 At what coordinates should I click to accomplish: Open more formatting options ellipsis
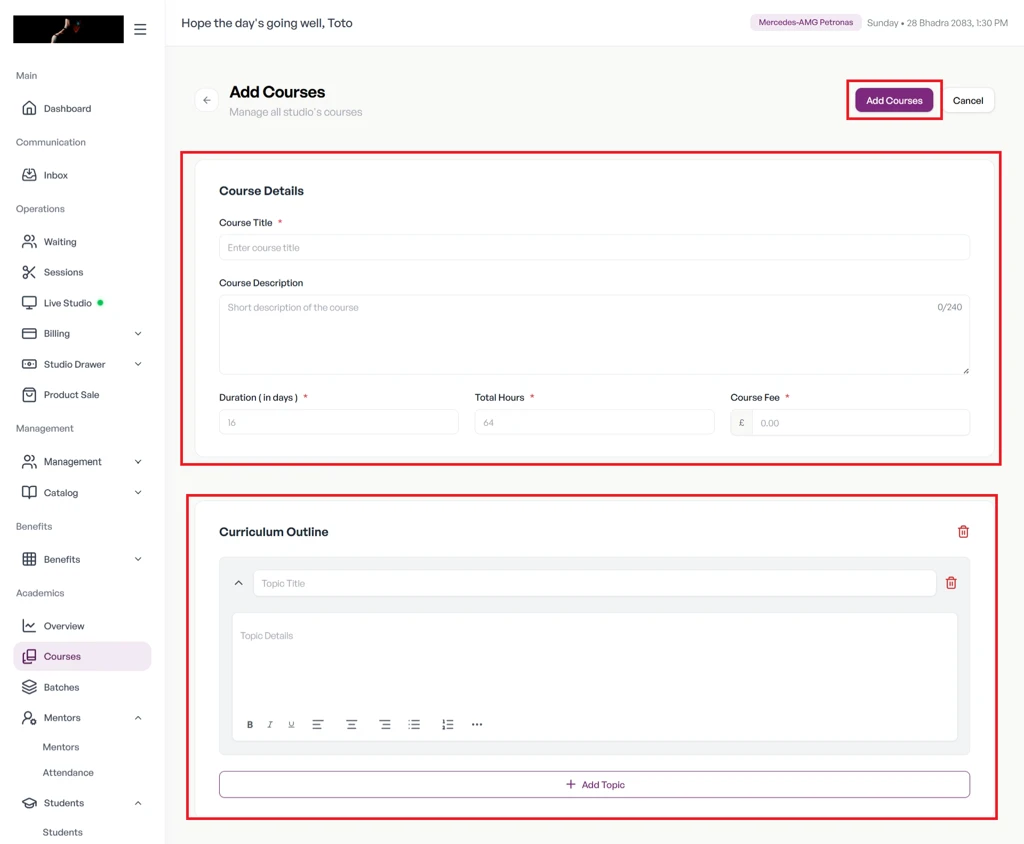tap(477, 724)
